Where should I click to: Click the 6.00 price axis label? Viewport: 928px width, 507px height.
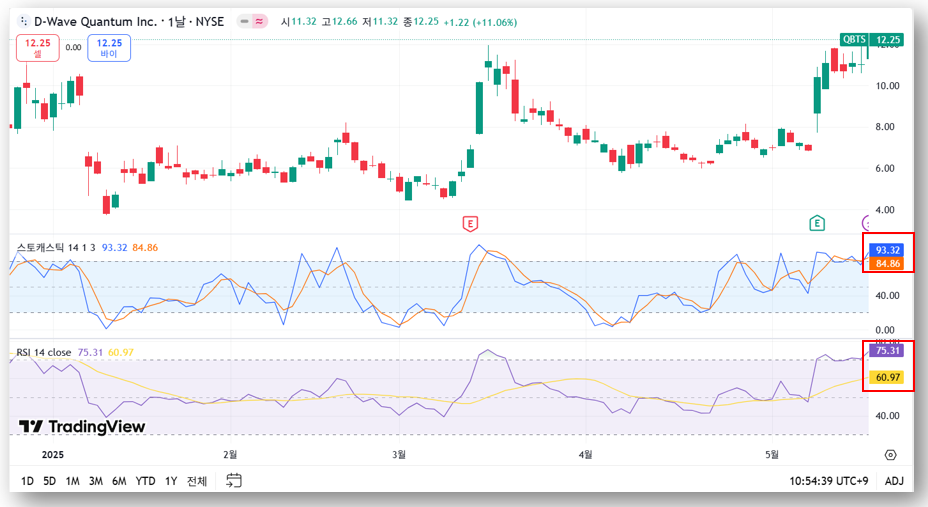(885, 168)
